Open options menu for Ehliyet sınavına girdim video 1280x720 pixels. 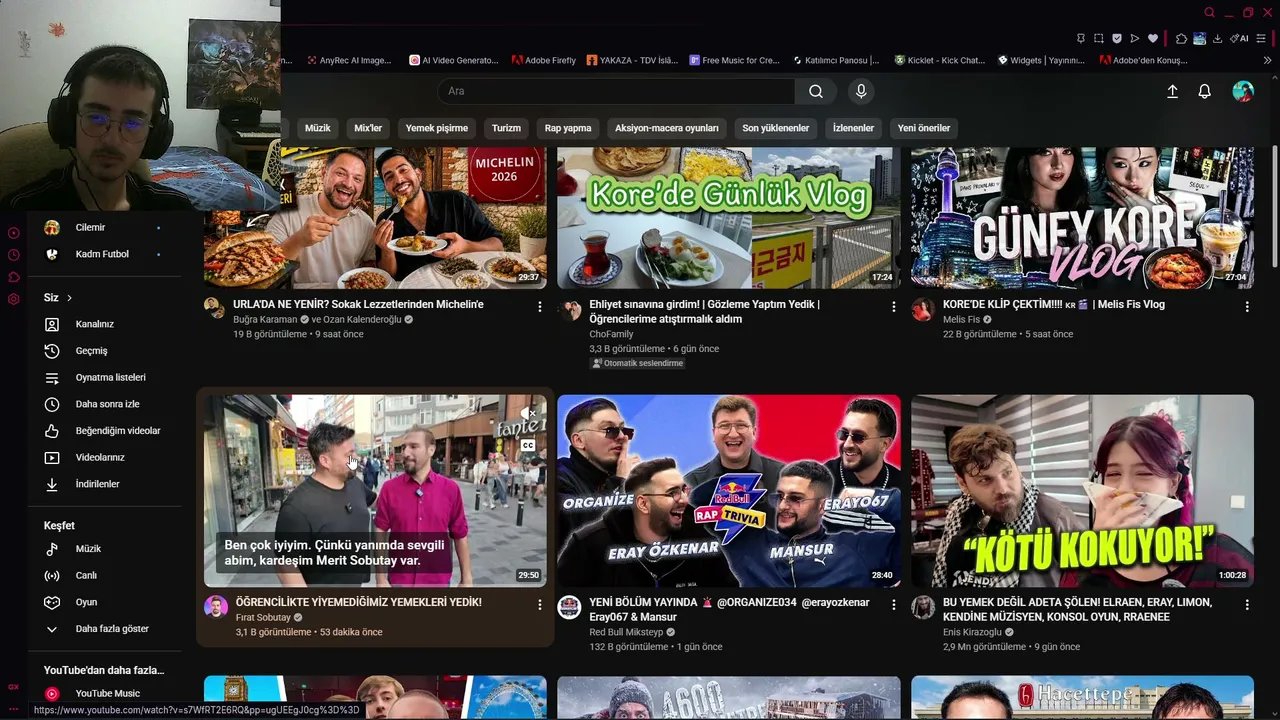894,307
